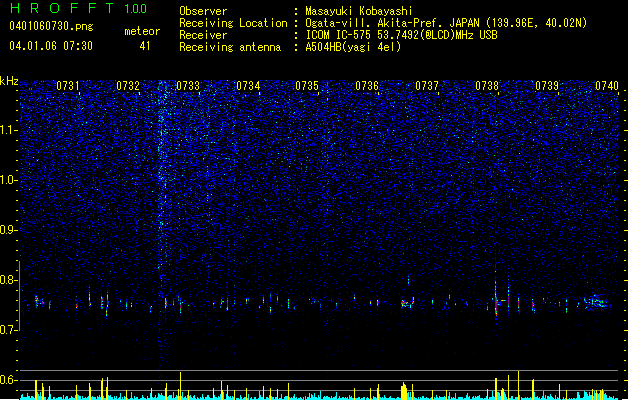Click the 0736 time marker
629x400 pixels.
click(x=367, y=86)
